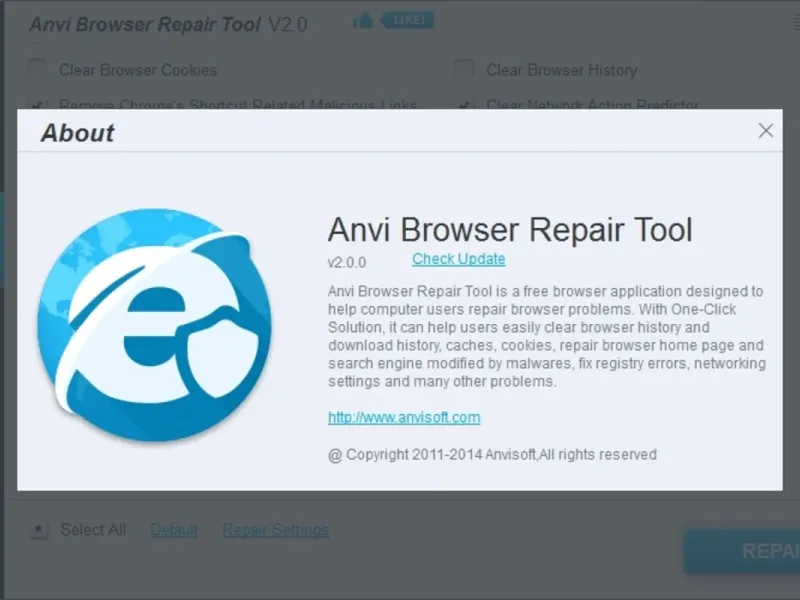Click the Anvi Browser Repair Tool V2.0 window title
The height and width of the screenshot is (600, 800).
coord(168,24)
